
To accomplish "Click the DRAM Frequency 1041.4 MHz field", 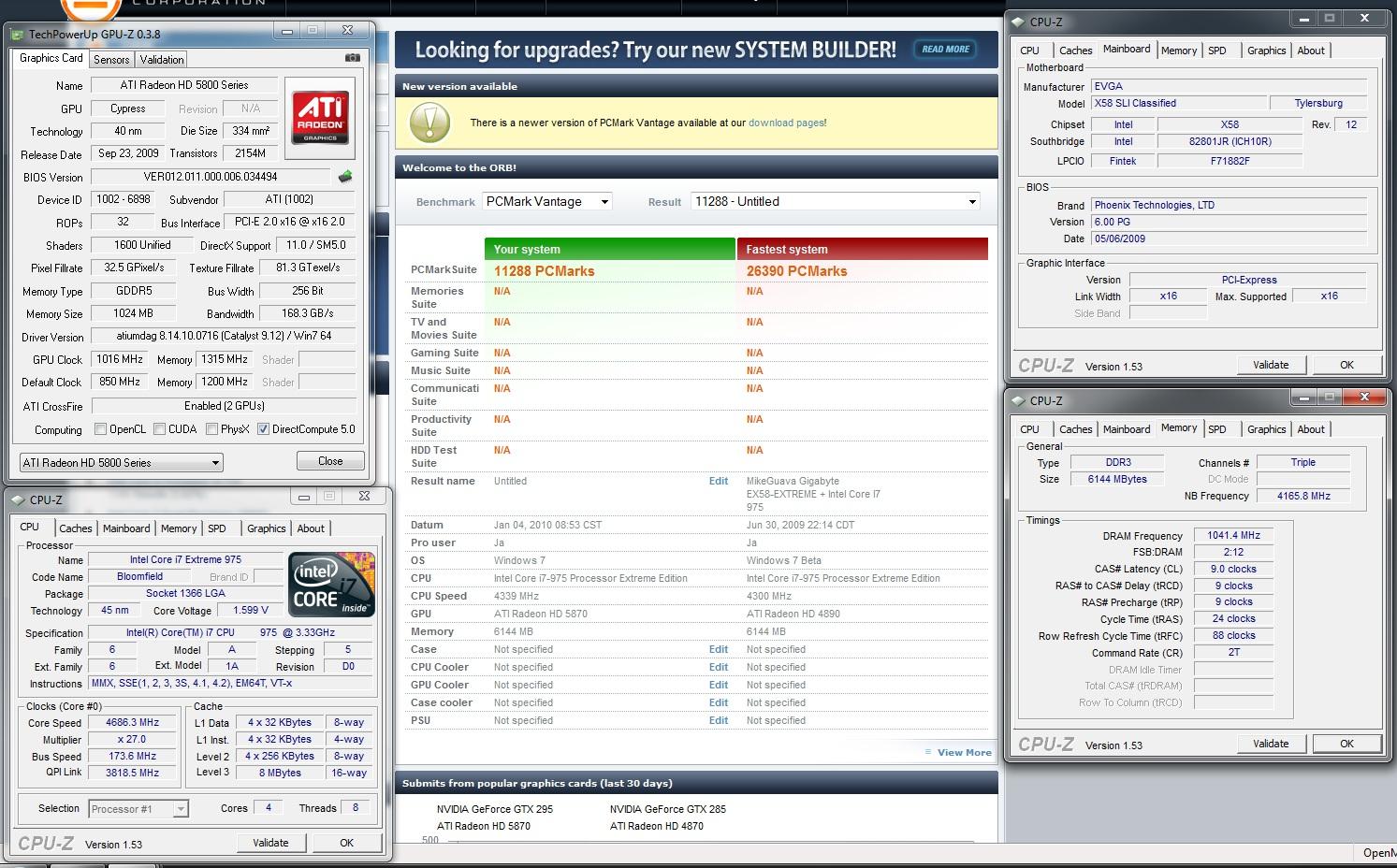I will tap(1233, 536).
